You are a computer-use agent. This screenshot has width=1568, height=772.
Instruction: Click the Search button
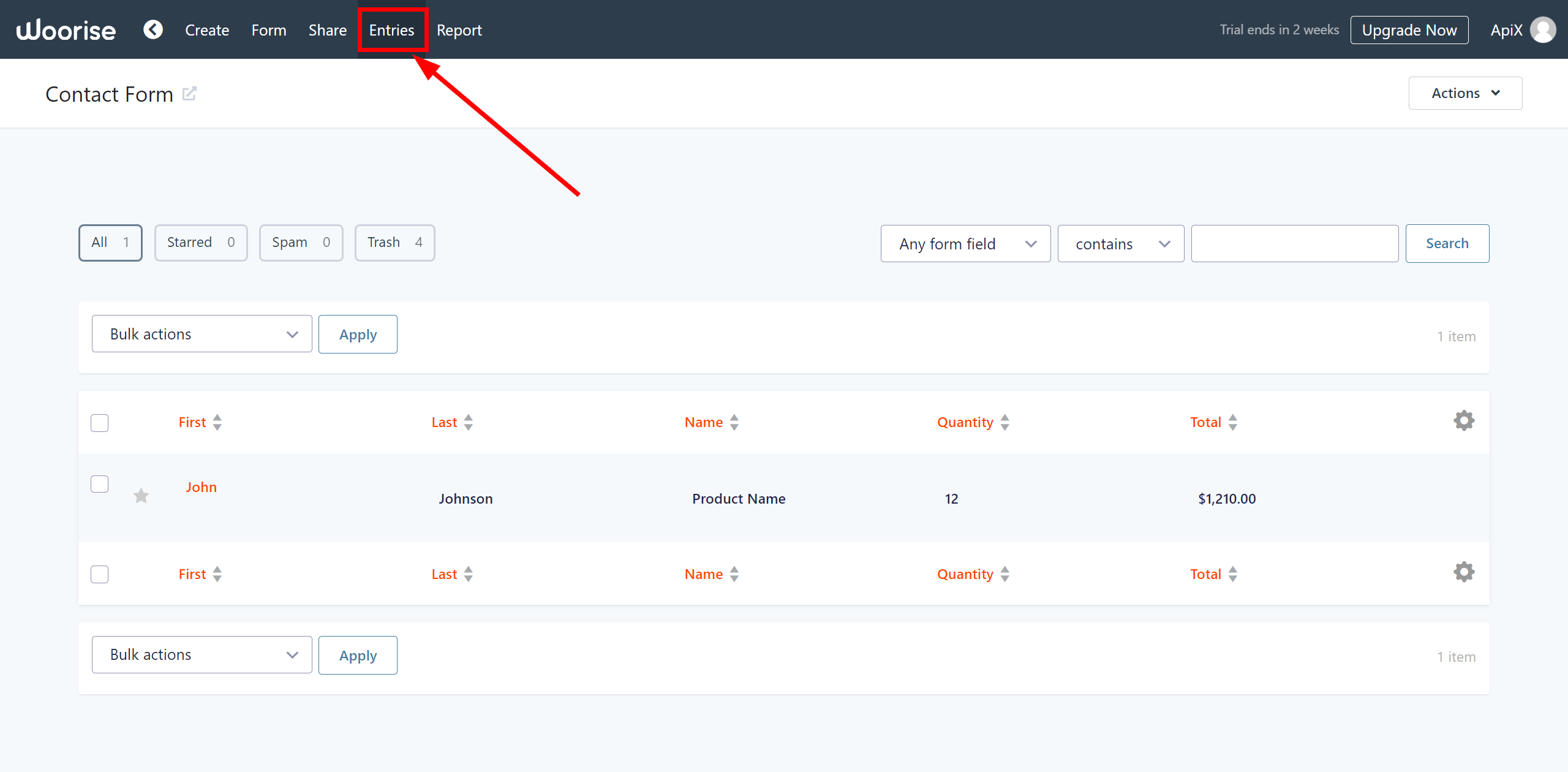(x=1447, y=243)
